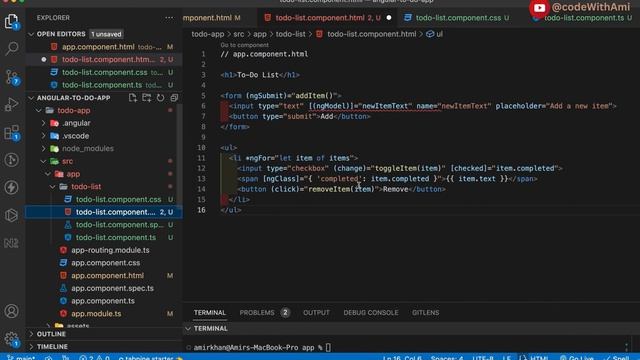Open app.component.ts file
The width and height of the screenshot is (640, 360).
tap(104, 301)
